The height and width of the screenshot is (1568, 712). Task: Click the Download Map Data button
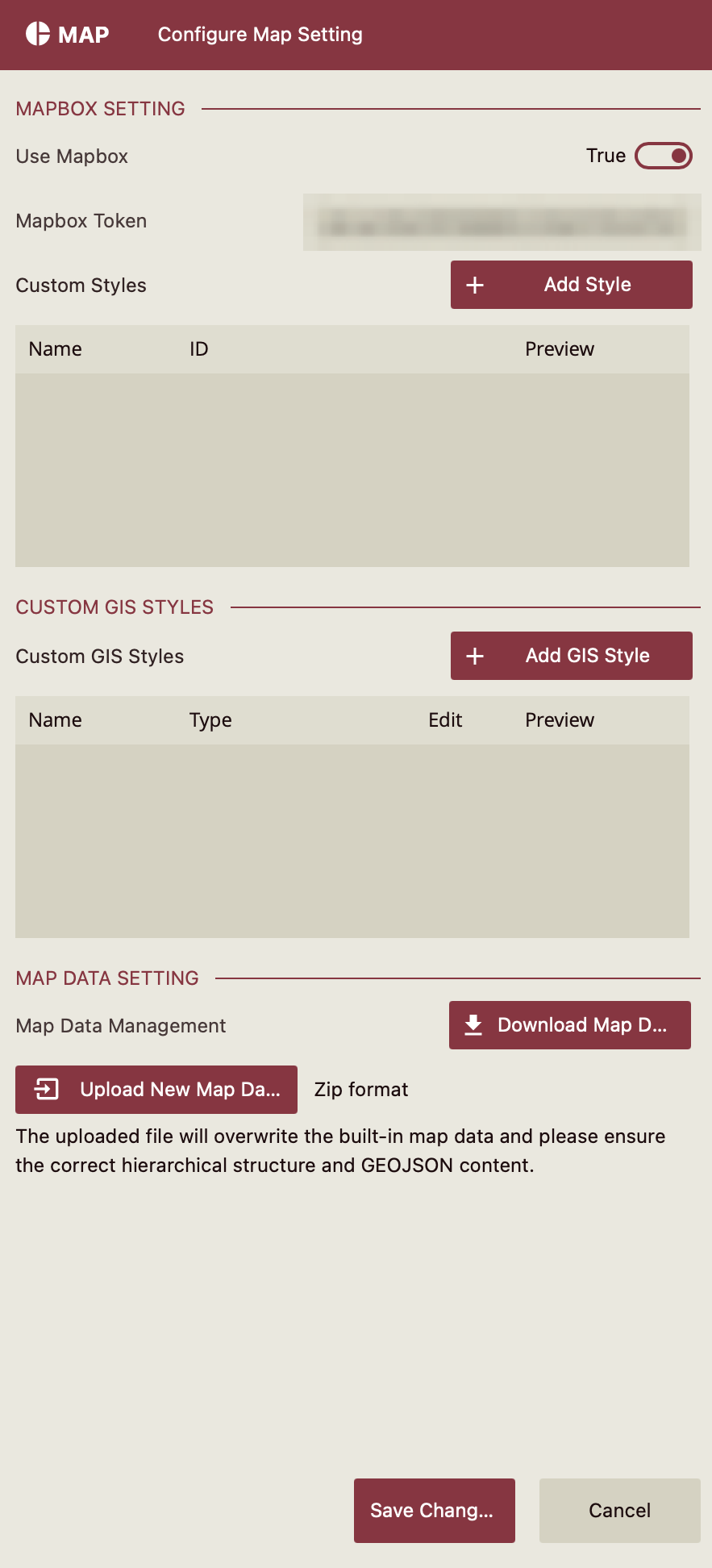click(x=569, y=1025)
